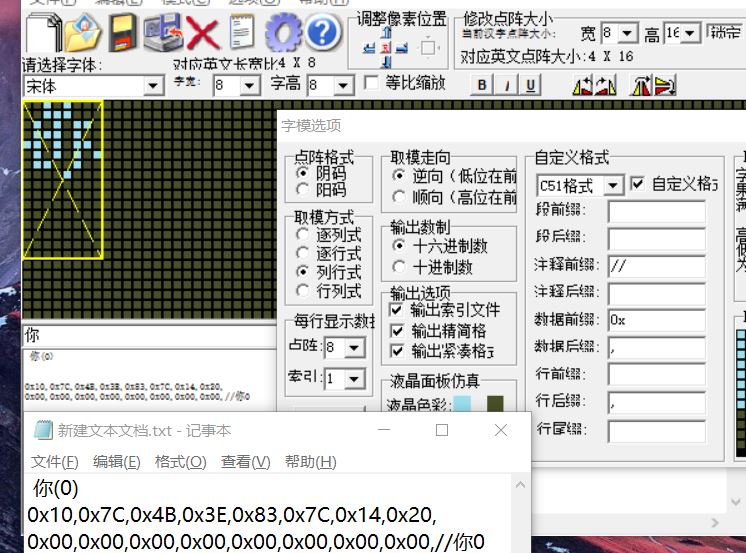Maximize the Notepad window
The image size is (746, 553).
pyautogui.click(x=442, y=430)
